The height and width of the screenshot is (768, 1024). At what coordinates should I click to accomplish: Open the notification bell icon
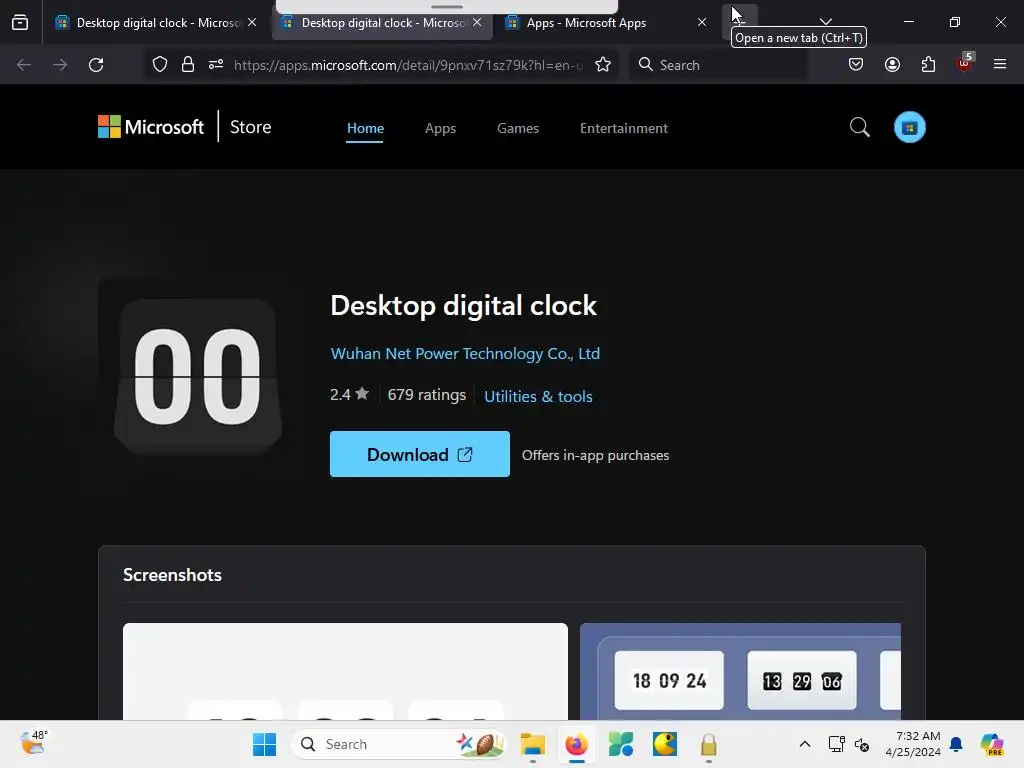point(956,744)
